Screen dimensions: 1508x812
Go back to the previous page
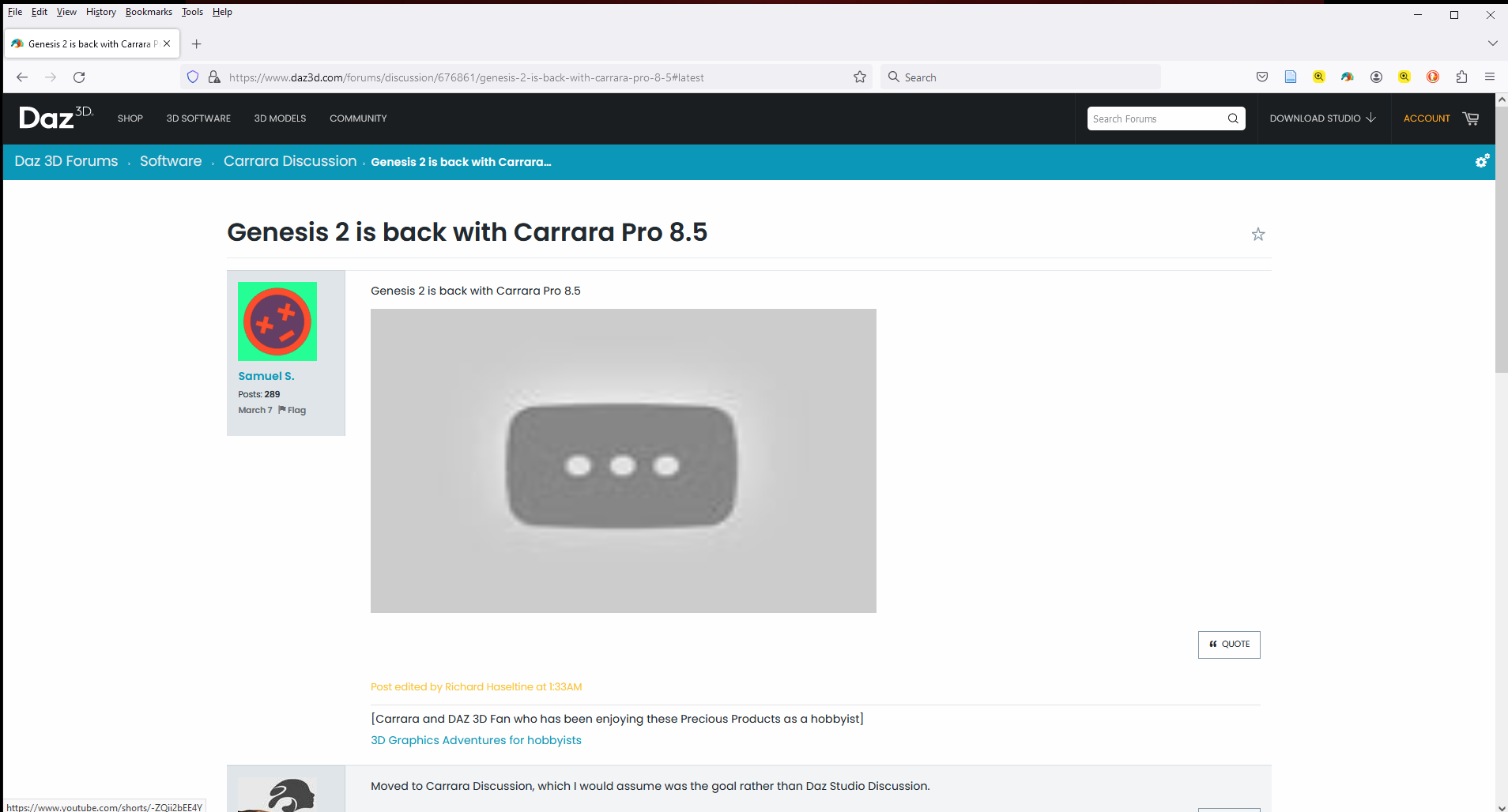22,77
